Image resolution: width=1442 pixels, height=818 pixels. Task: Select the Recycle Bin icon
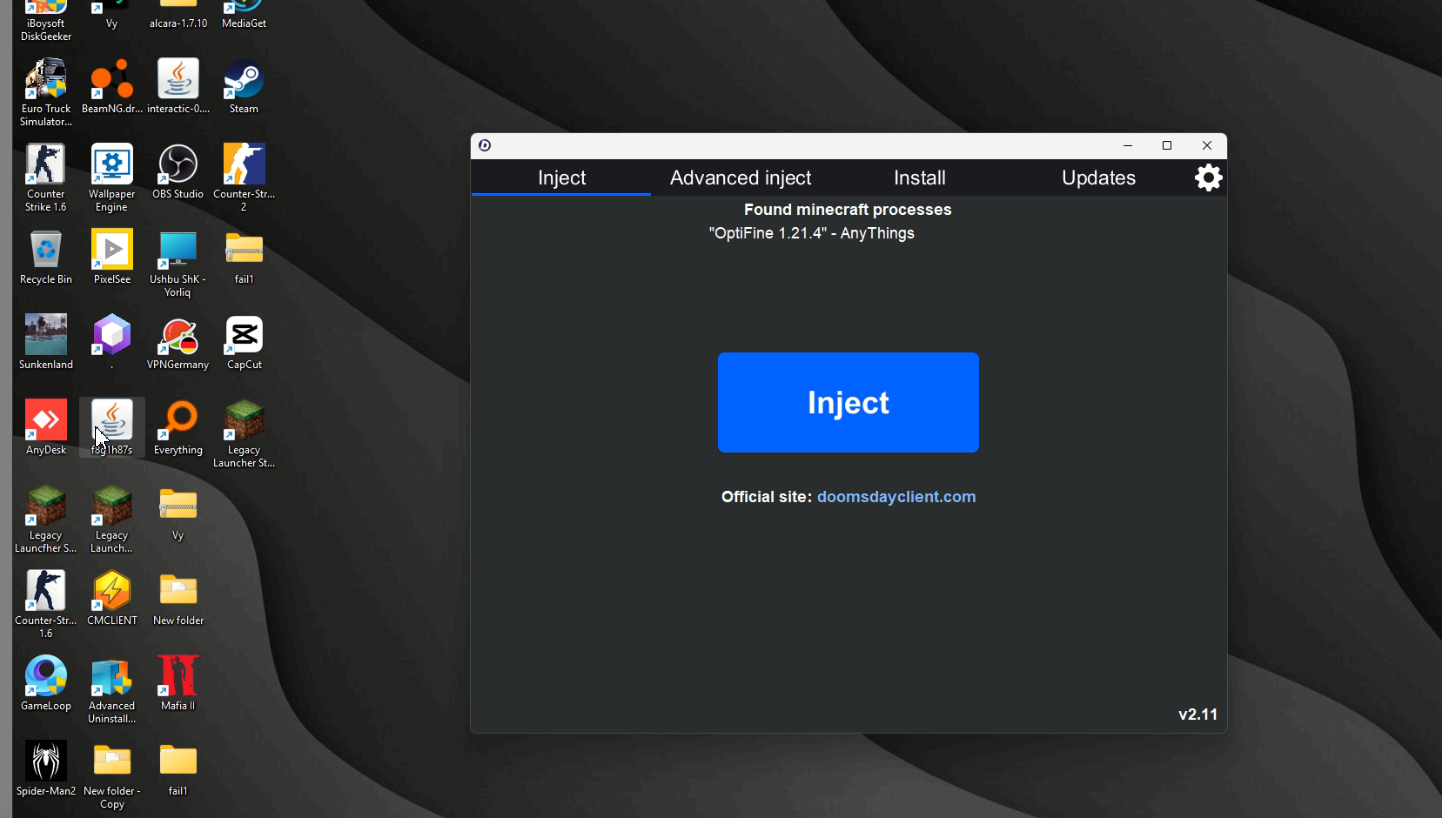[x=46, y=257]
